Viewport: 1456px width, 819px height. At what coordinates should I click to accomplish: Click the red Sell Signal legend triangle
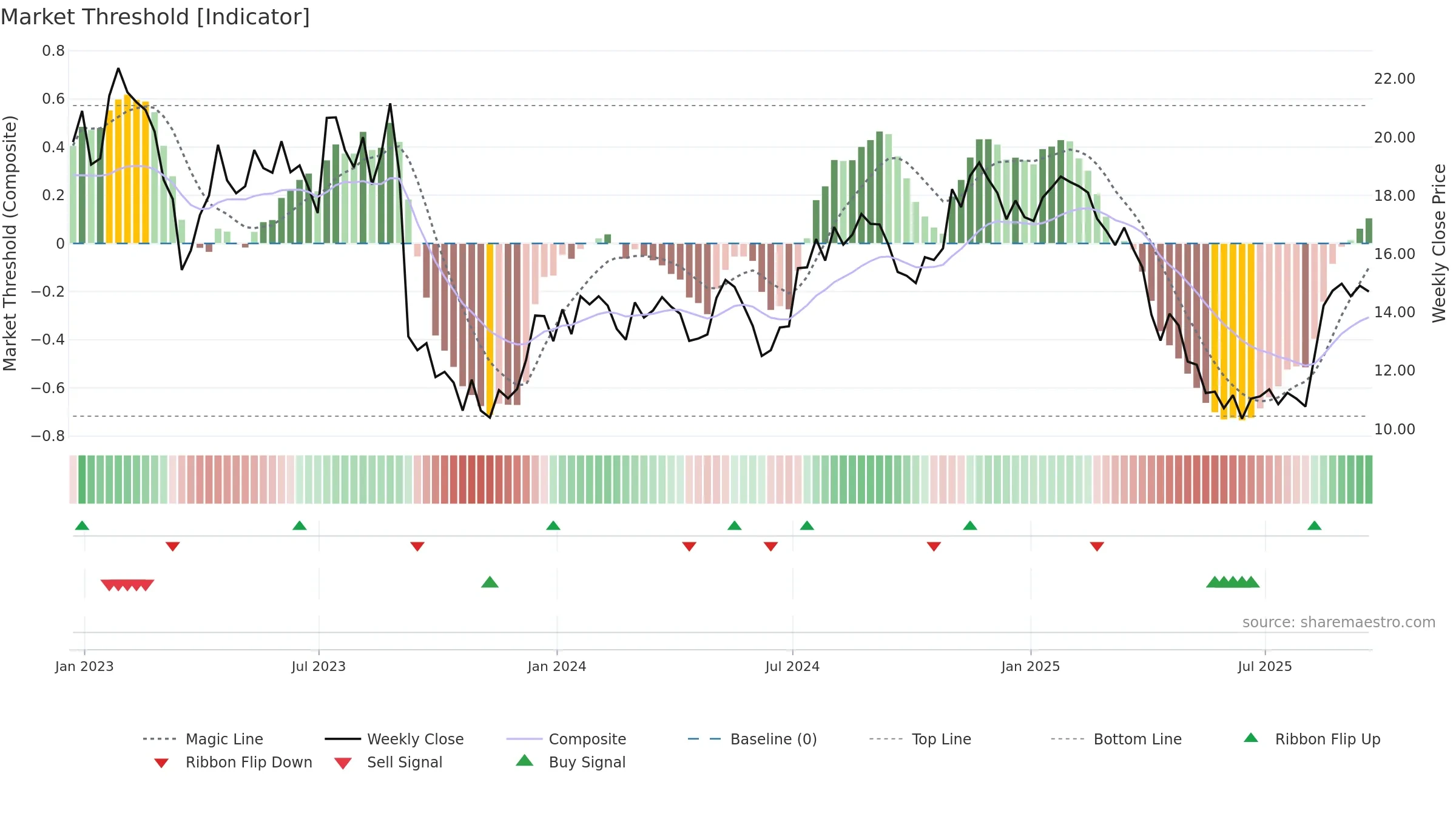[x=343, y=763]
